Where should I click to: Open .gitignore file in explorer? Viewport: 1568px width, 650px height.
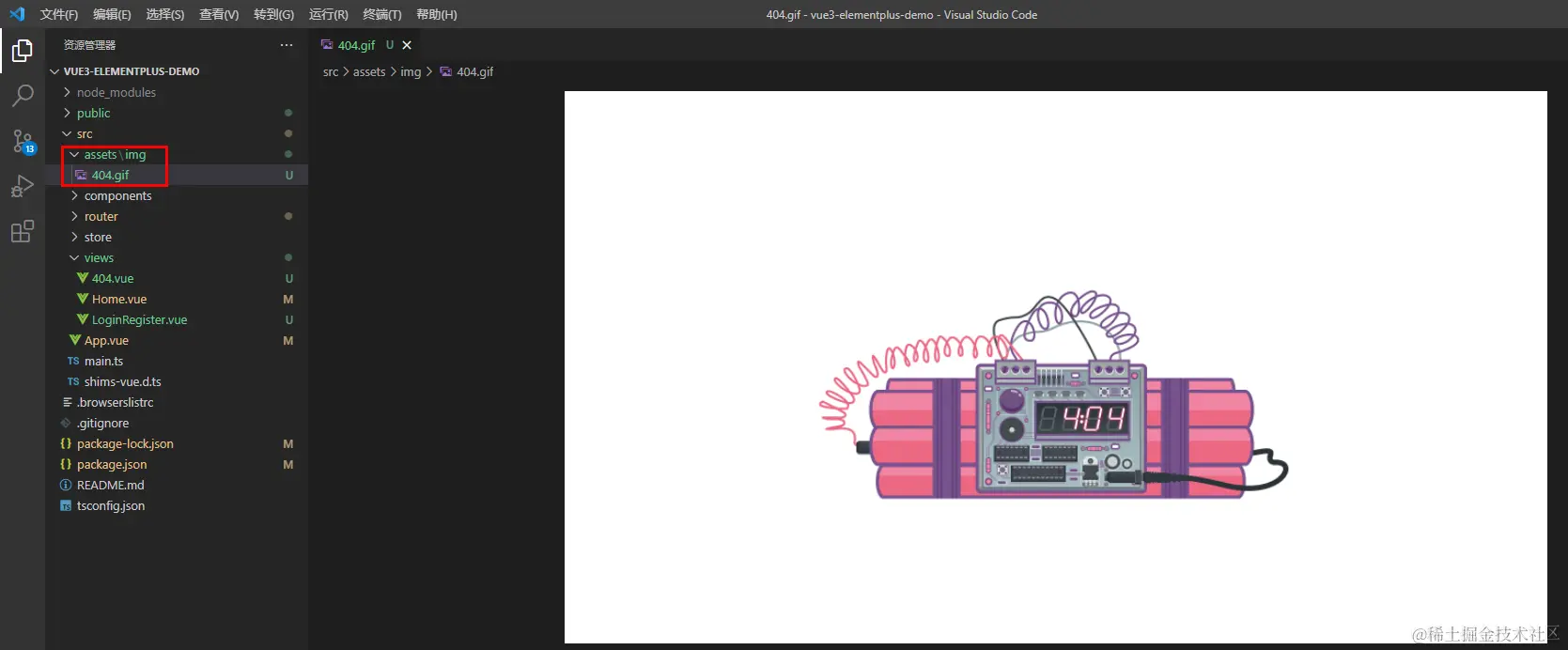[x=102, y=423]
